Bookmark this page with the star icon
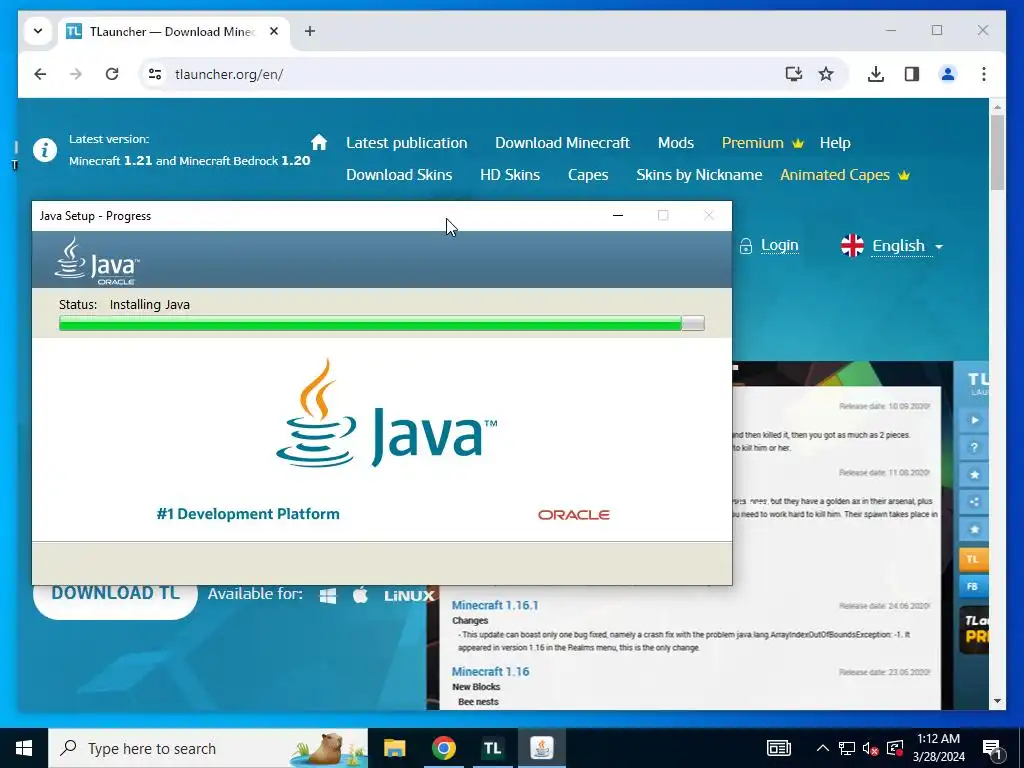1024x768 pixels. (x=826, y=74)
